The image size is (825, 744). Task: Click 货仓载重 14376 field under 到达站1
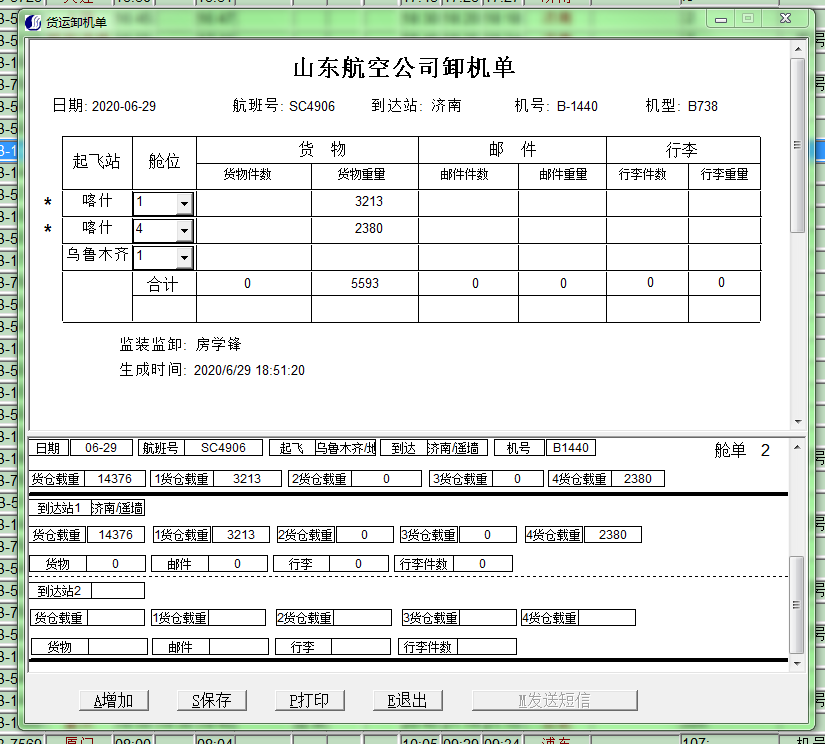pos(116,535)
